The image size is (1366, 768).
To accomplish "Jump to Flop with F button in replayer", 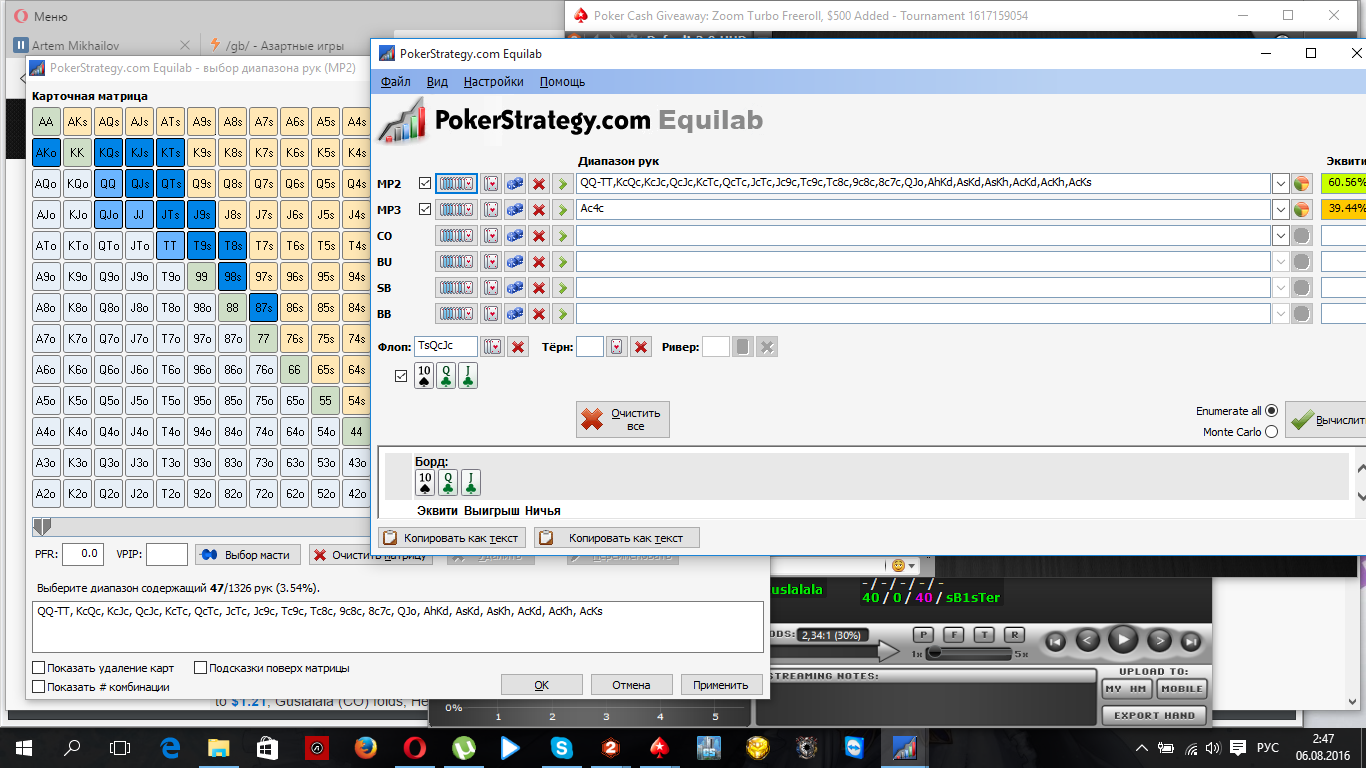I will 954,635.
